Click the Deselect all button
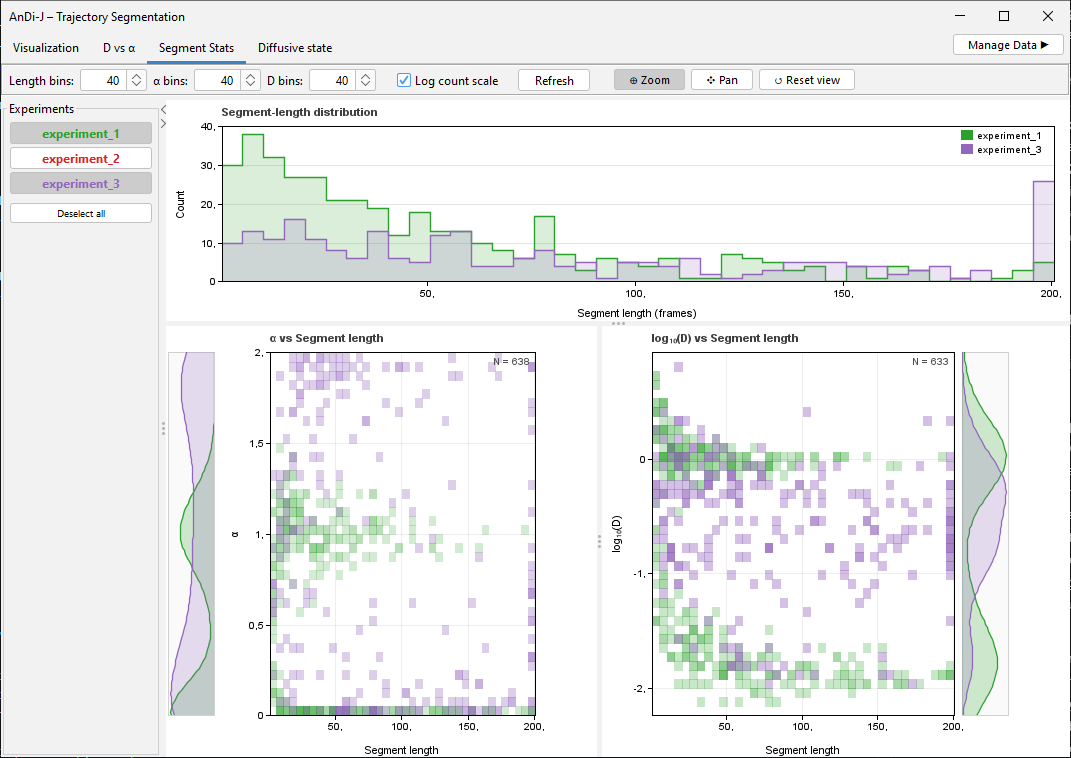Image resolution: width=1071 pixels, height=758 pixels. 81,213
